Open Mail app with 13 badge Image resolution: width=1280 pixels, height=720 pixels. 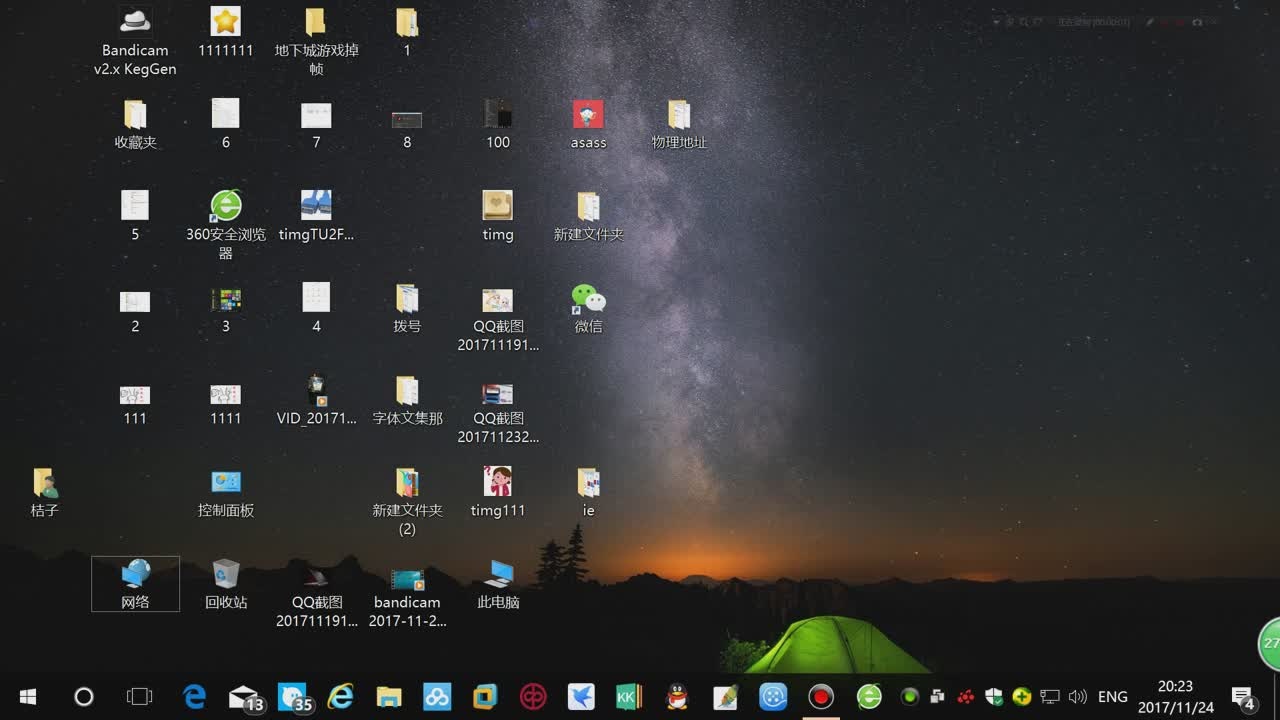click(245, 697)
